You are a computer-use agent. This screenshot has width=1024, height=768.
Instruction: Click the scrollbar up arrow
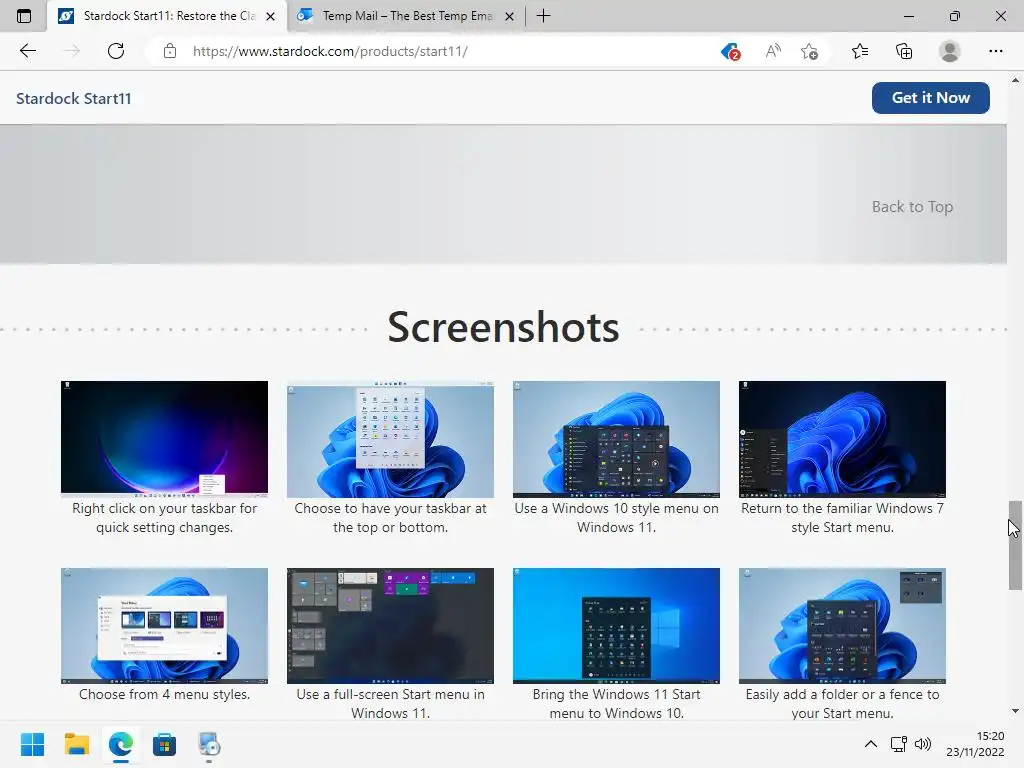tap(1015, 80)
